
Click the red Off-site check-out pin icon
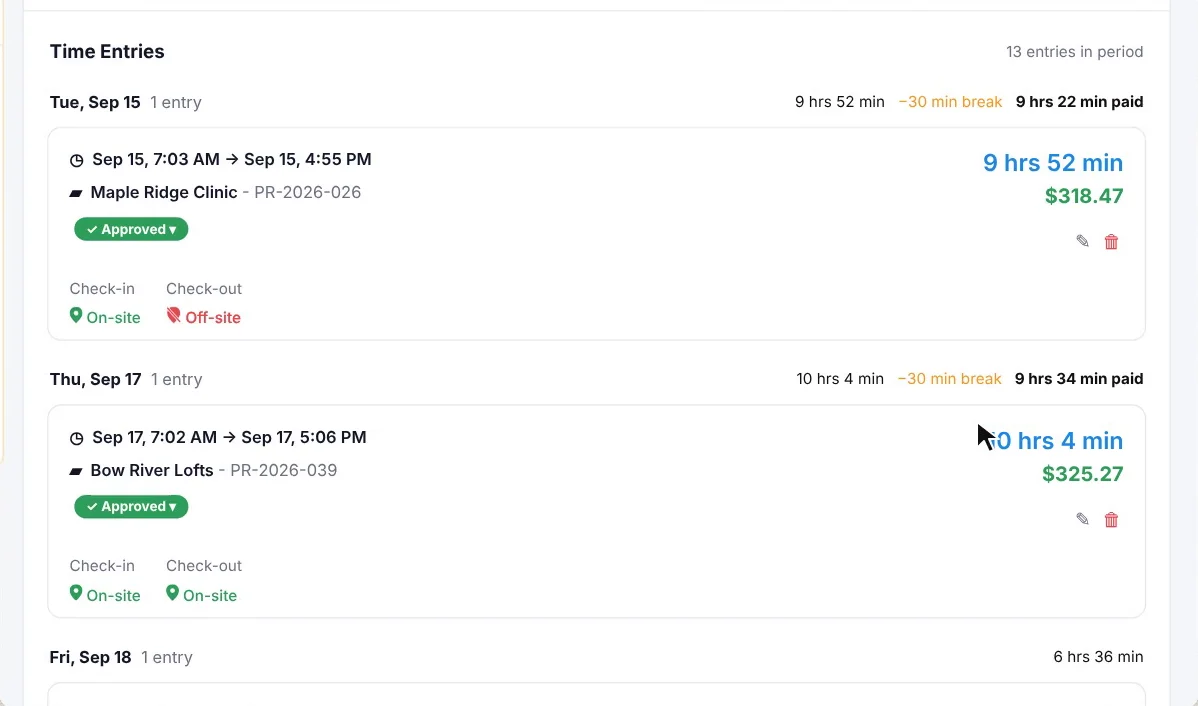pos(173,316)
